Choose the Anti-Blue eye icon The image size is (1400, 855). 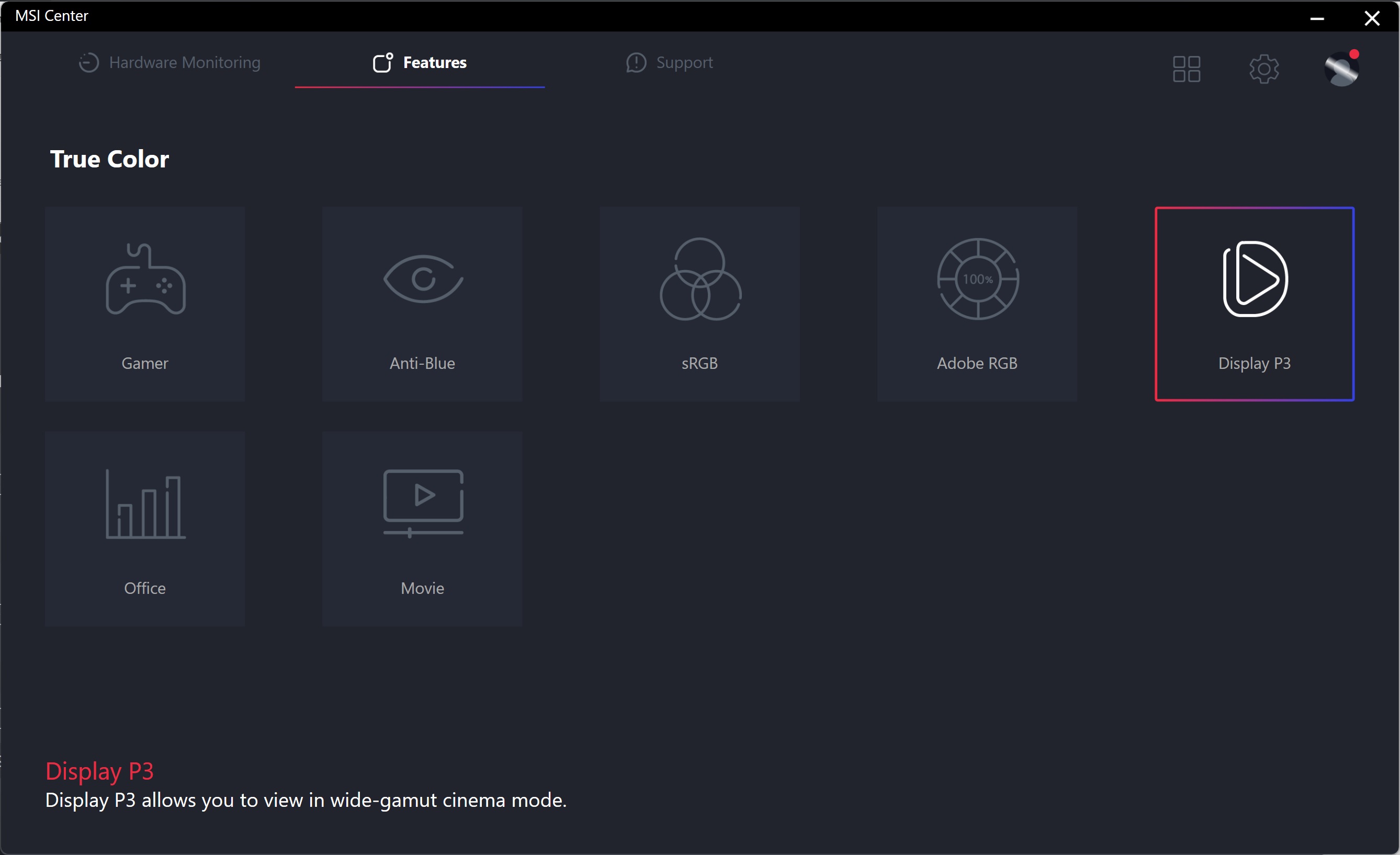click(x=423, y=279)
